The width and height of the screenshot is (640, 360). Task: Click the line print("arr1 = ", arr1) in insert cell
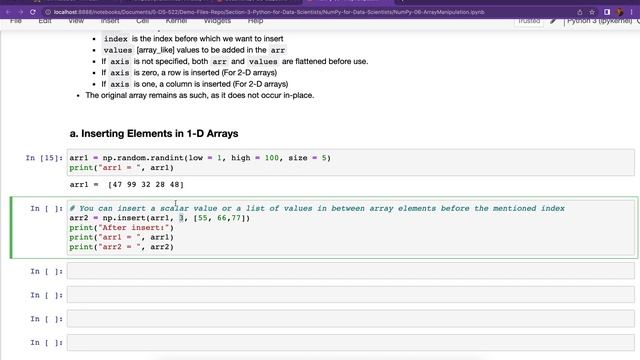coord(121,237)
